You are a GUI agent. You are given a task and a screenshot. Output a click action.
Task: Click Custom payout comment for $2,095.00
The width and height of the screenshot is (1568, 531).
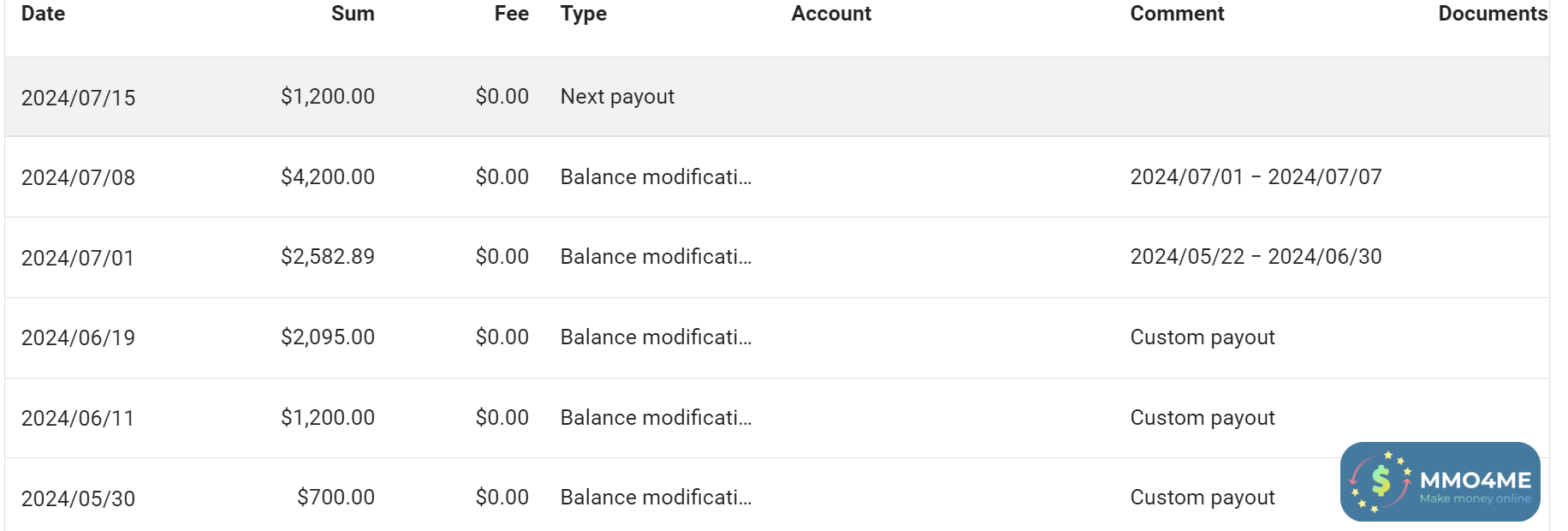coord(1202,337)
